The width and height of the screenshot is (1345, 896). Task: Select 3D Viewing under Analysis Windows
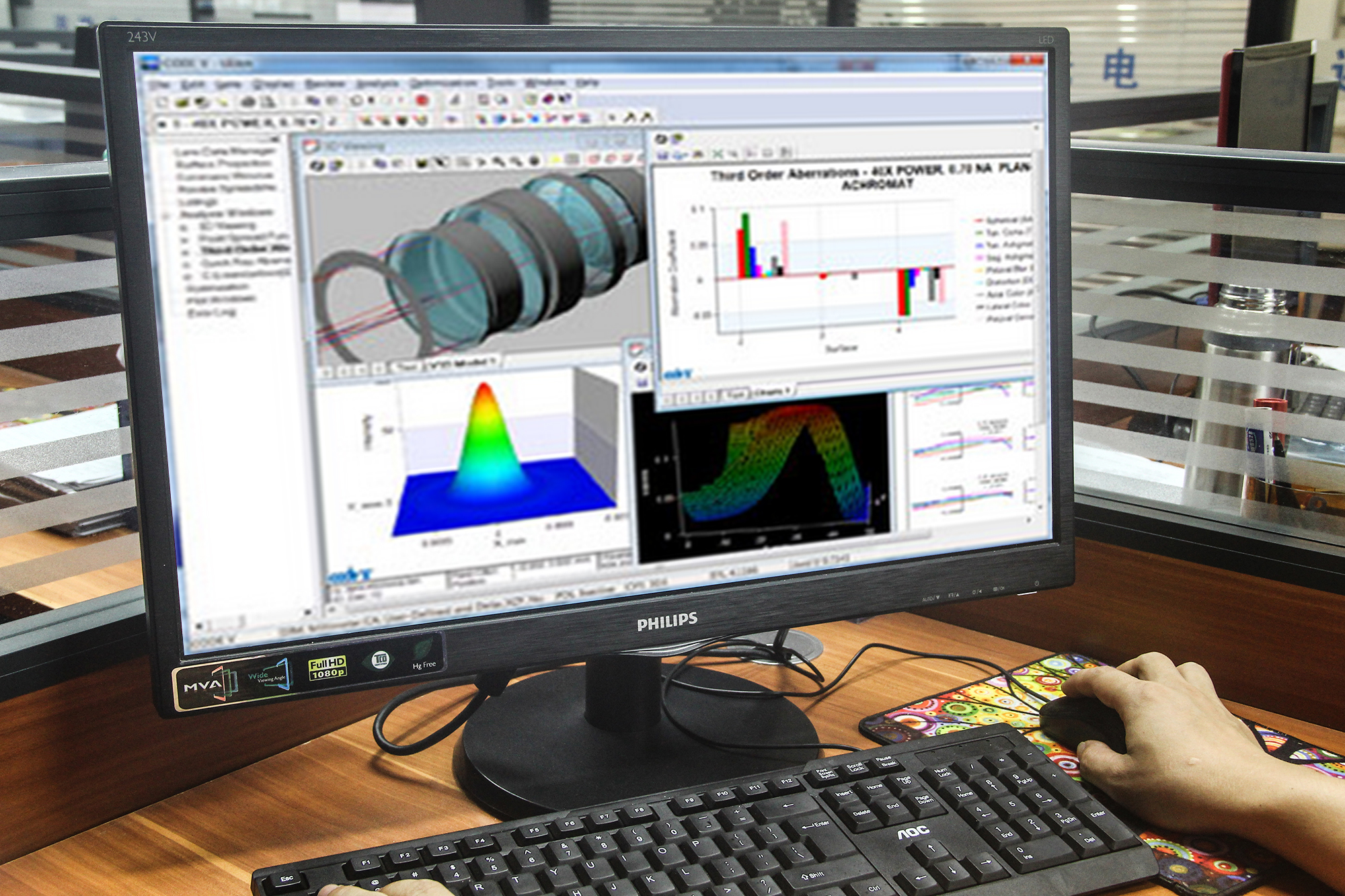tap(227, 226)
